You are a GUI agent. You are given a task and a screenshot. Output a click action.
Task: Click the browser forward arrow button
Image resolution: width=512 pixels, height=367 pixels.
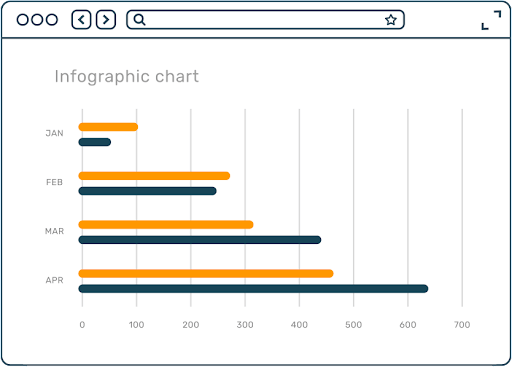tap(106, 20)
